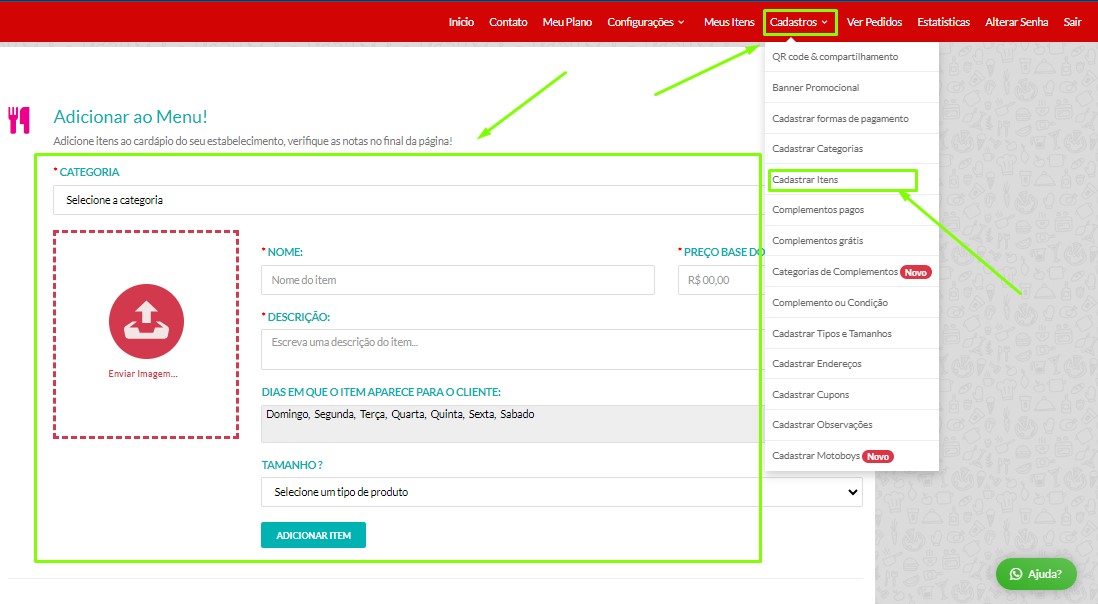The image size is (1098, 604).
Task: Select Cadastrar Itens from the menu
Action: click(805, 180)
